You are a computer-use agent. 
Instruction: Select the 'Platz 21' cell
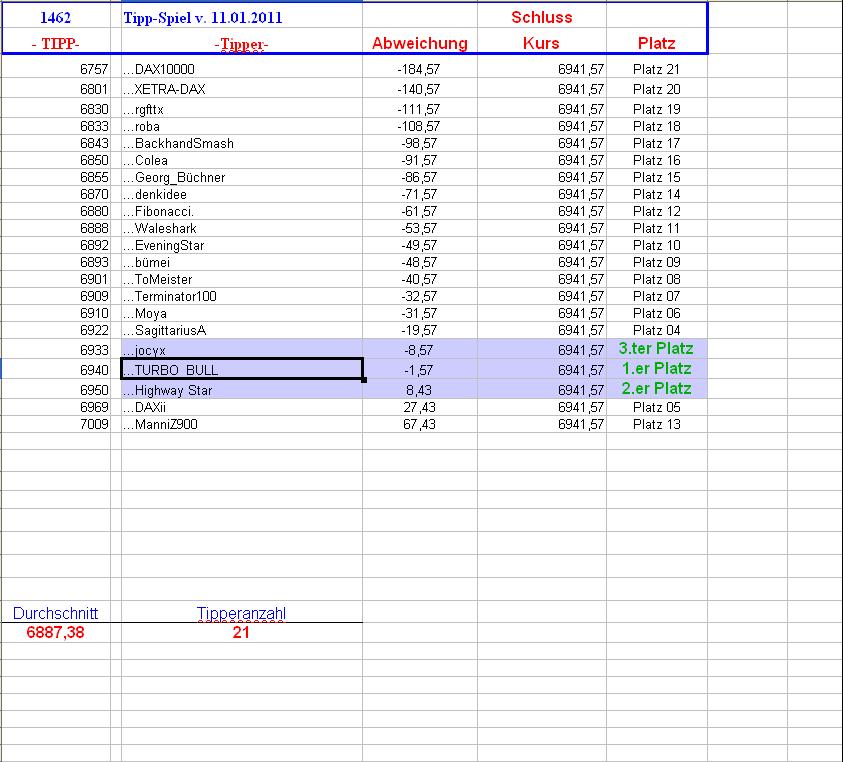656,69
